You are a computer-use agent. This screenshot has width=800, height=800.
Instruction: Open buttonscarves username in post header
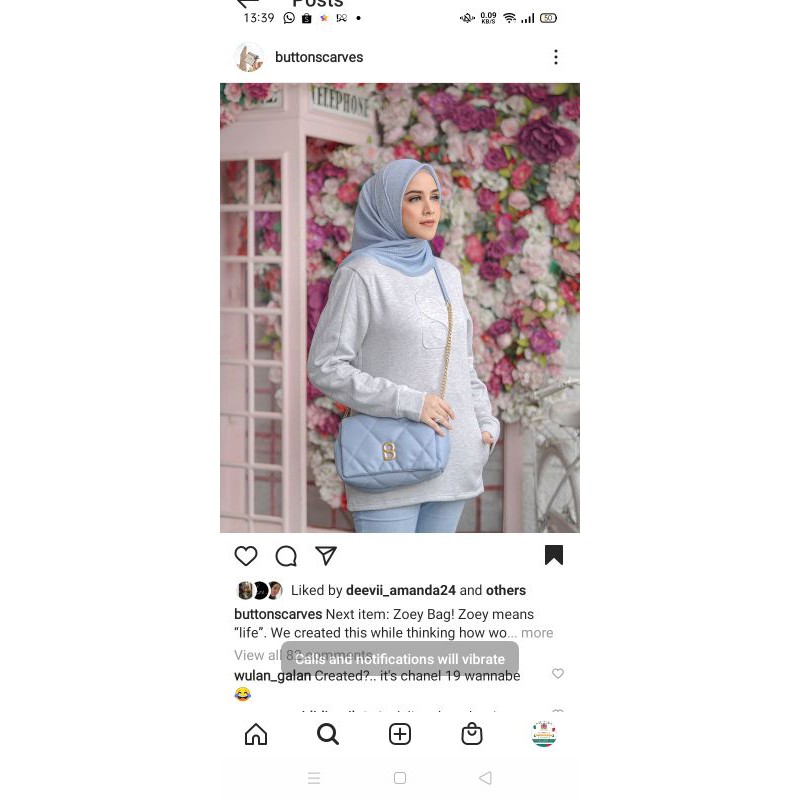pyautogui.click(x=319, y=57)
